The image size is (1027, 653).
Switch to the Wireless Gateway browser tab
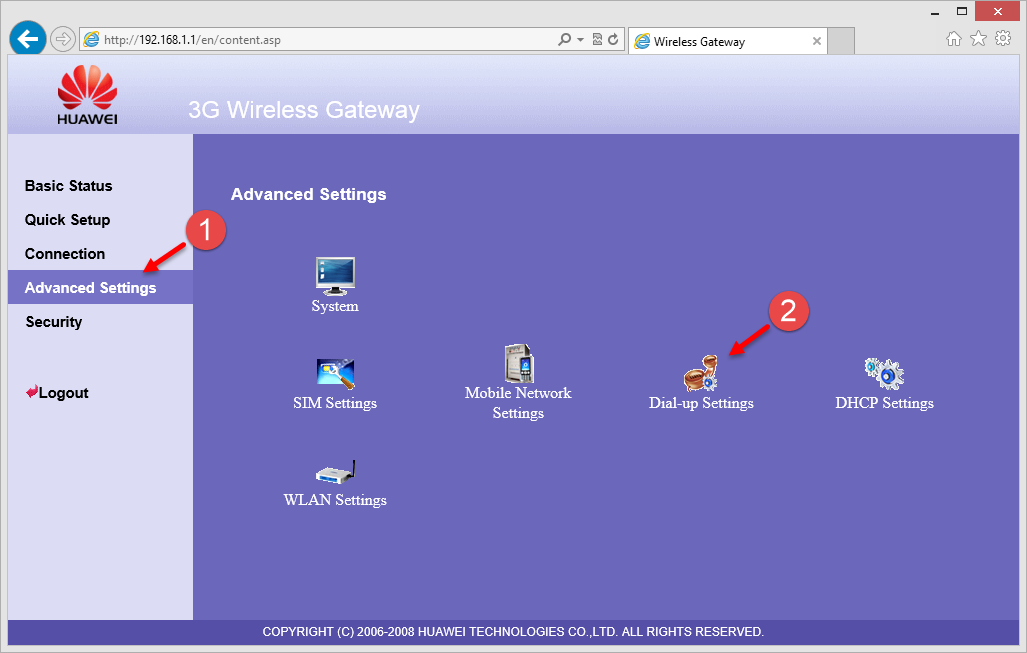coord(727,41)
